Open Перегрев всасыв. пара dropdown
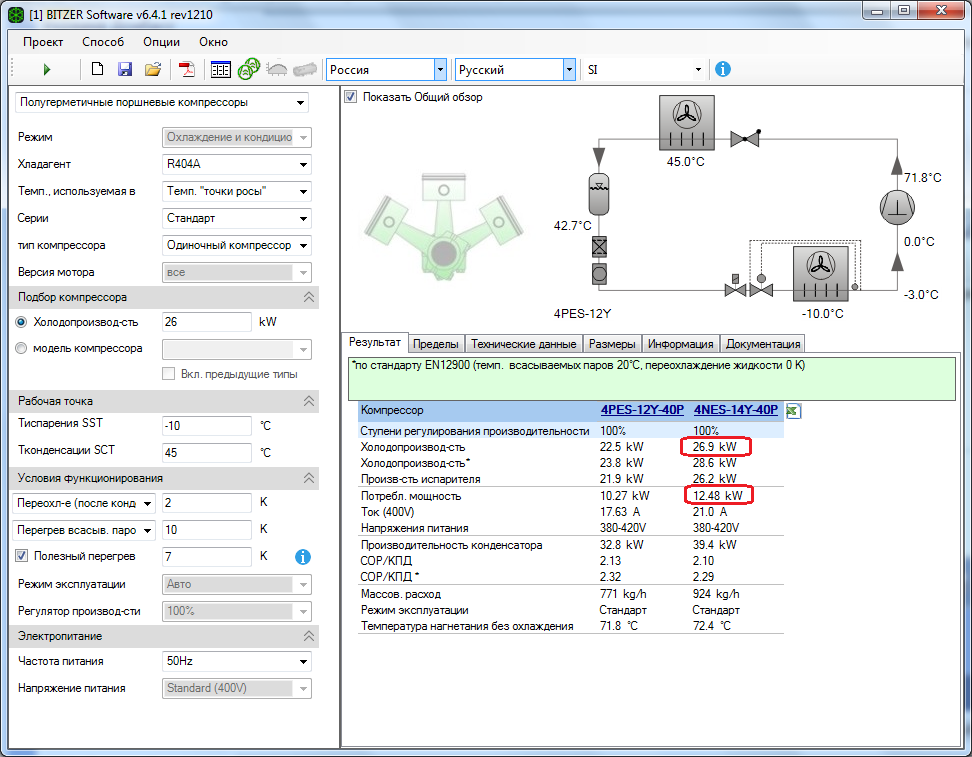 coord(84,530)
